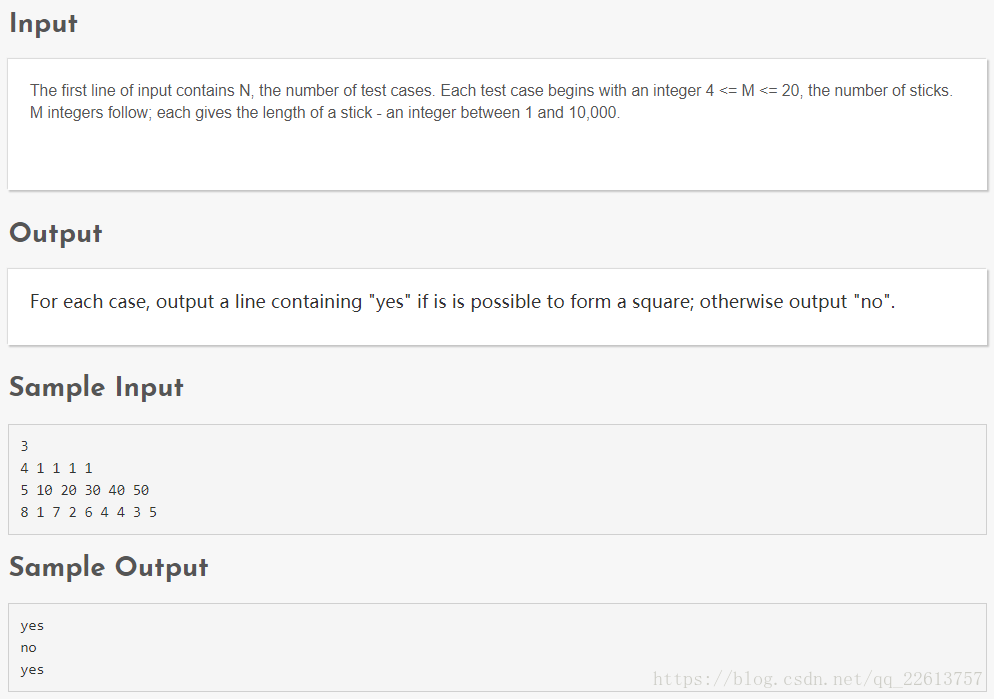Click sample input line '8 1 7 2 6 4 4 3 5'

click(88, 512)
